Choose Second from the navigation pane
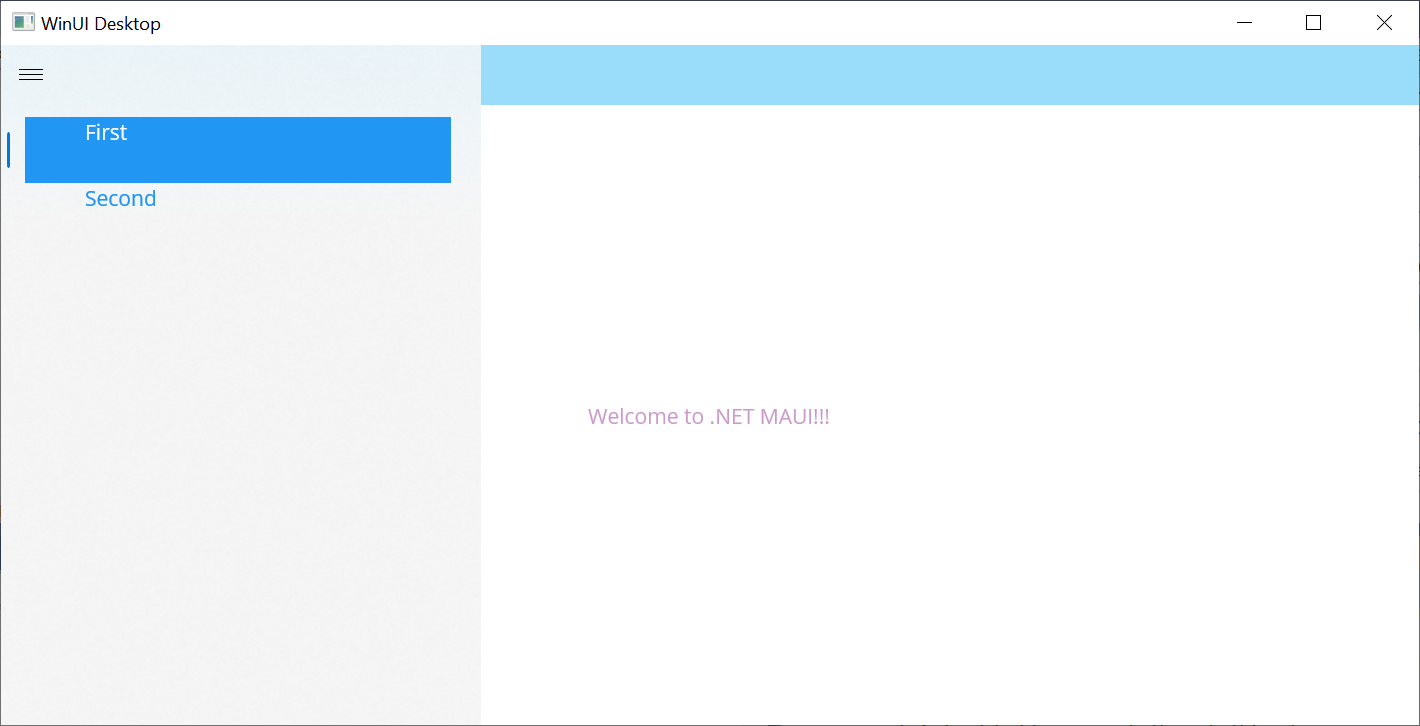 (120, 198)
